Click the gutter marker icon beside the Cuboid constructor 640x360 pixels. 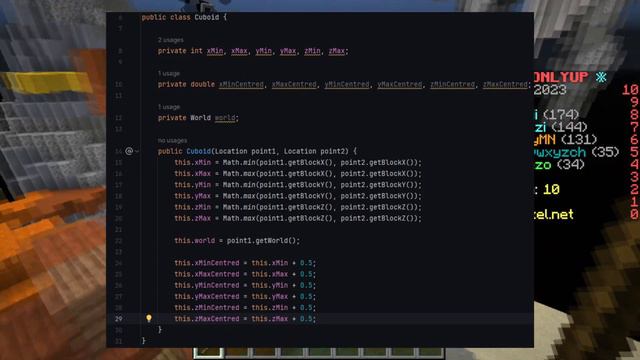(x=129, y=151)
